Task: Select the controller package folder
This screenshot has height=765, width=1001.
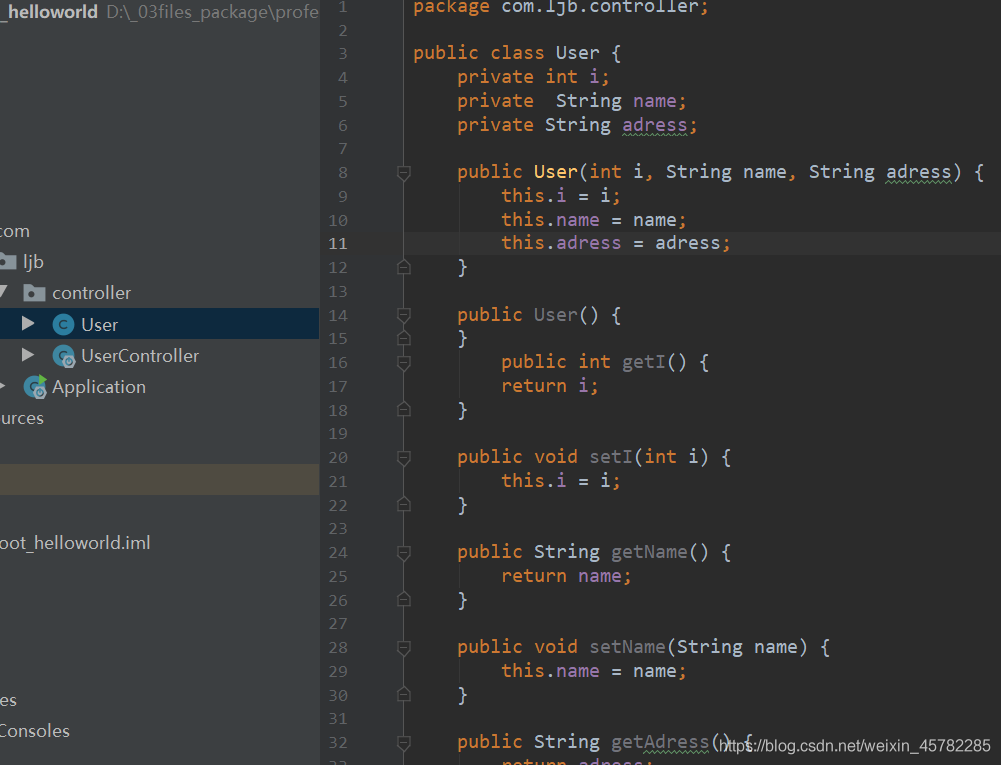Action: point(91,293)
